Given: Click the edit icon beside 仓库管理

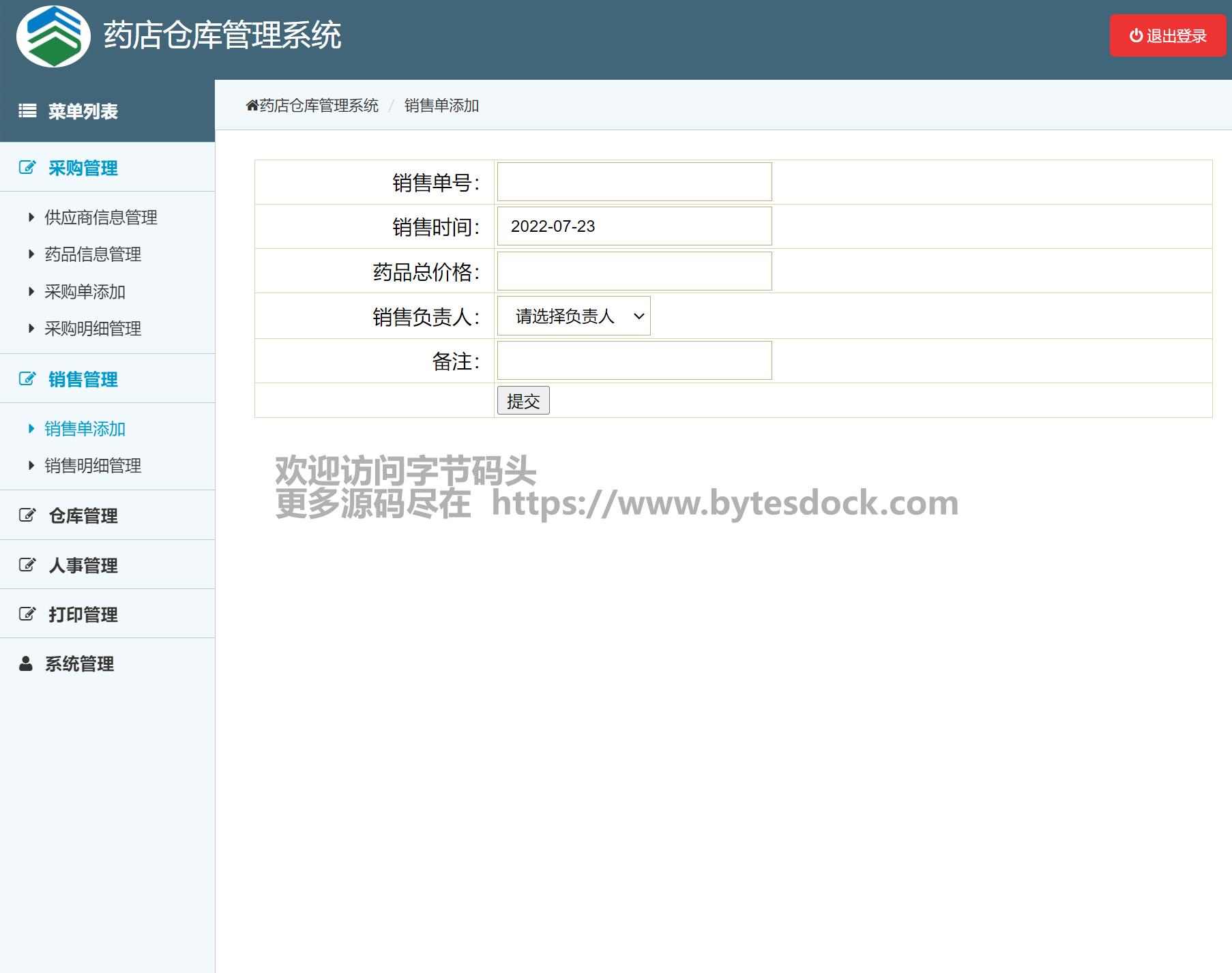Looking at the screenshot, I should 27,515.
